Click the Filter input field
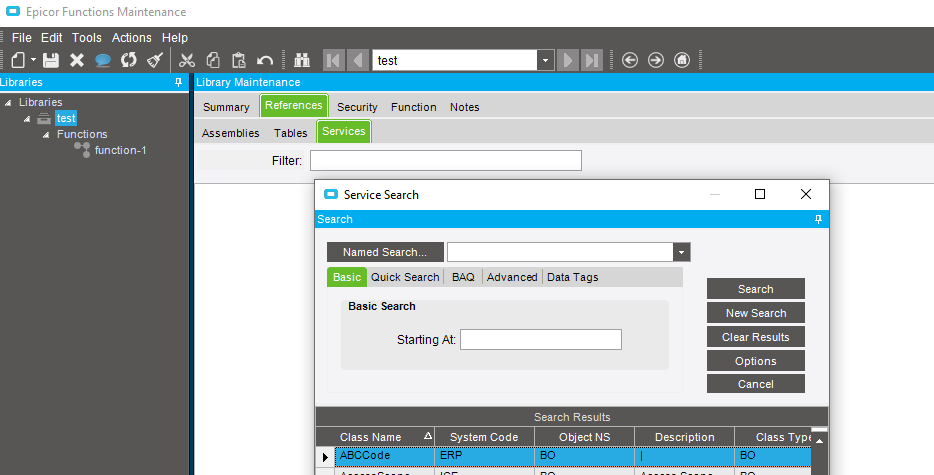The height and width of the screenshot is (475, 934). [x=446, y=160]
